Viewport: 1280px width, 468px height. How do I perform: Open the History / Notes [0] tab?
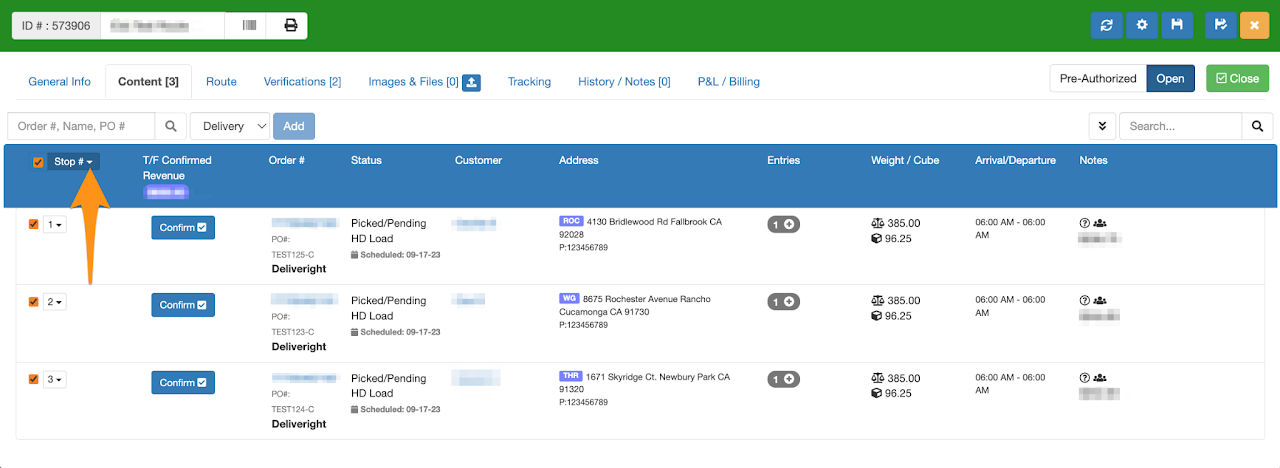point(624,82)
